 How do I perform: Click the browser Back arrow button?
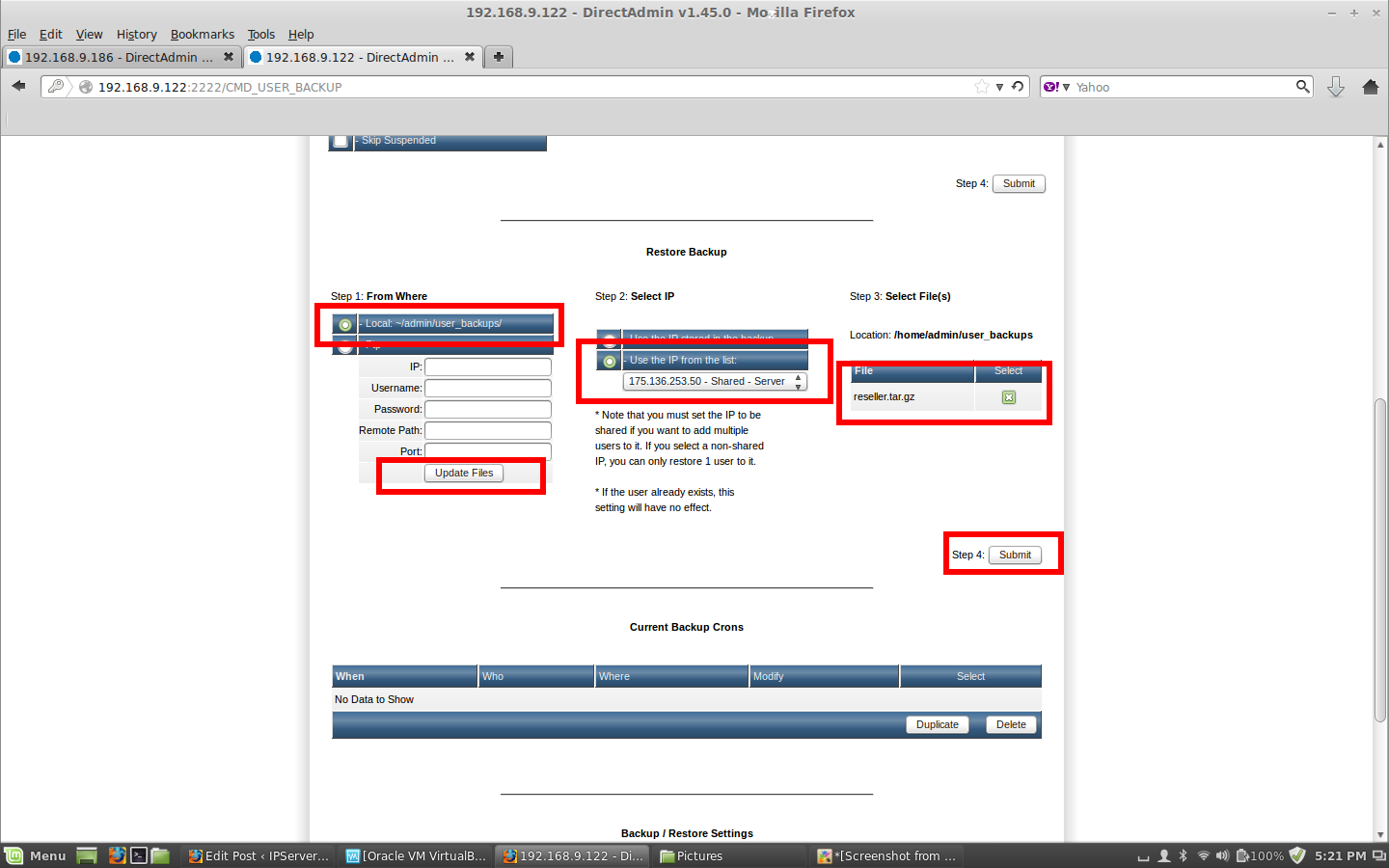tap(18, 86)
